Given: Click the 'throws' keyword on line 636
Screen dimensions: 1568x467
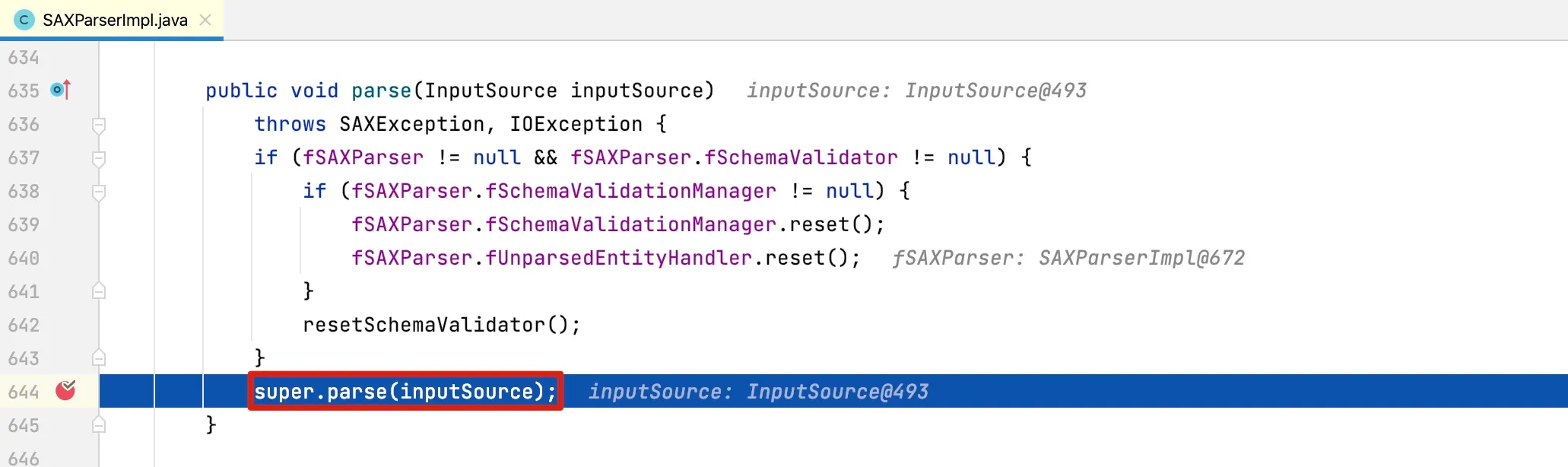Looking at the screenshot, I should coord(290,124).
